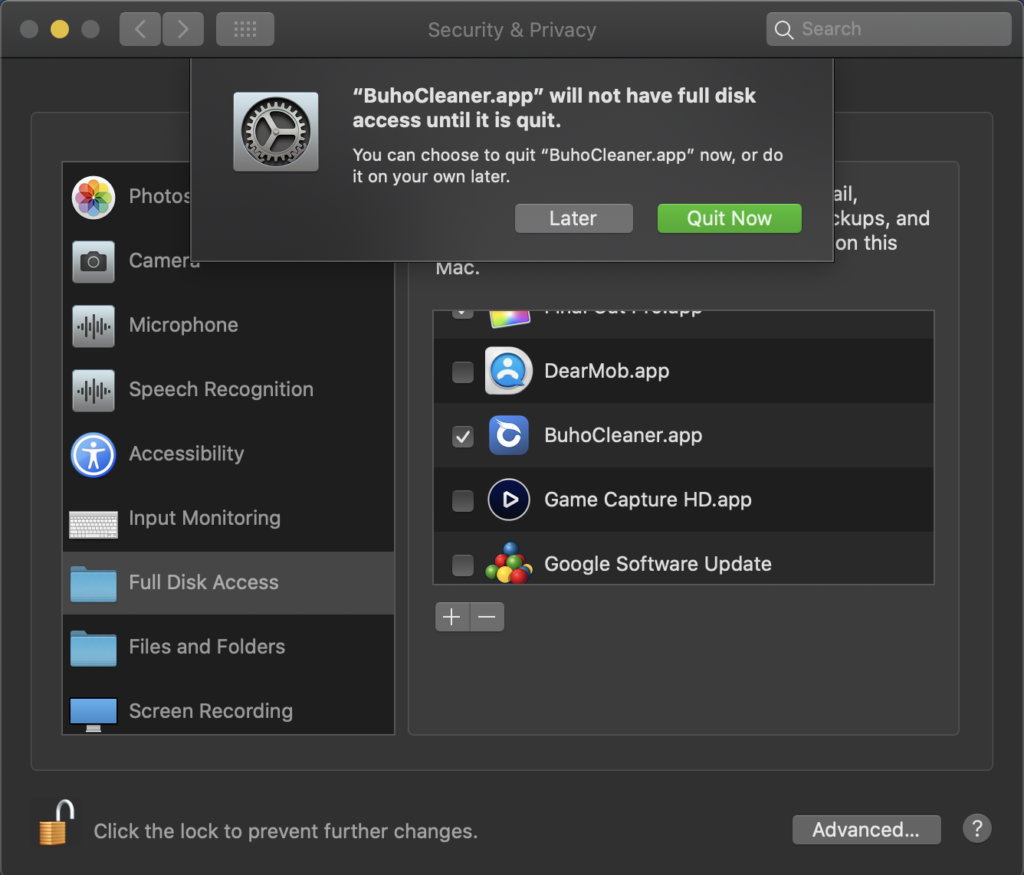
Task: Click the Search field
Action: click(x=889, y=29)
